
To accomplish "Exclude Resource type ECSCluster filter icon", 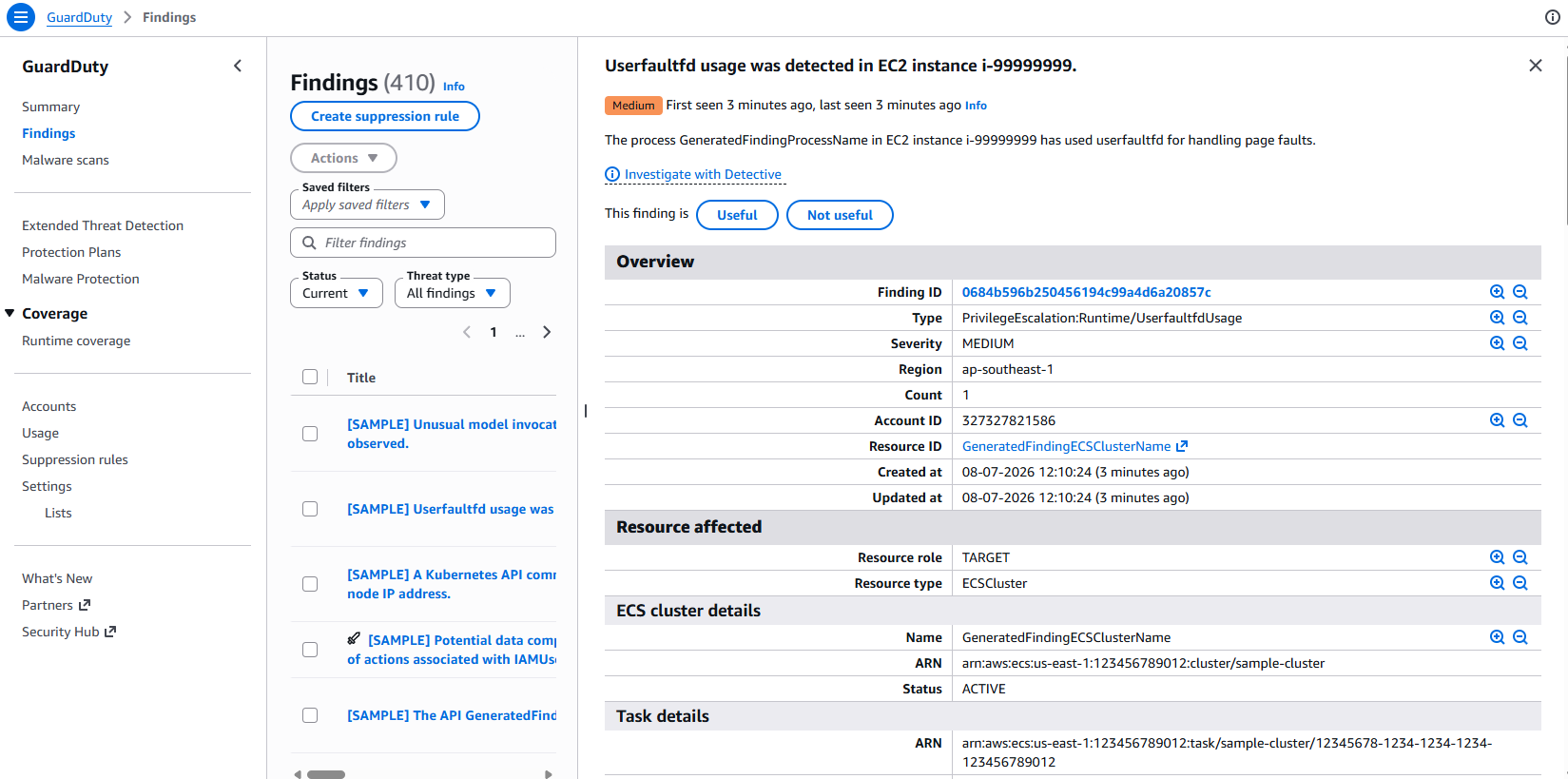I will tap(1520, 583).
